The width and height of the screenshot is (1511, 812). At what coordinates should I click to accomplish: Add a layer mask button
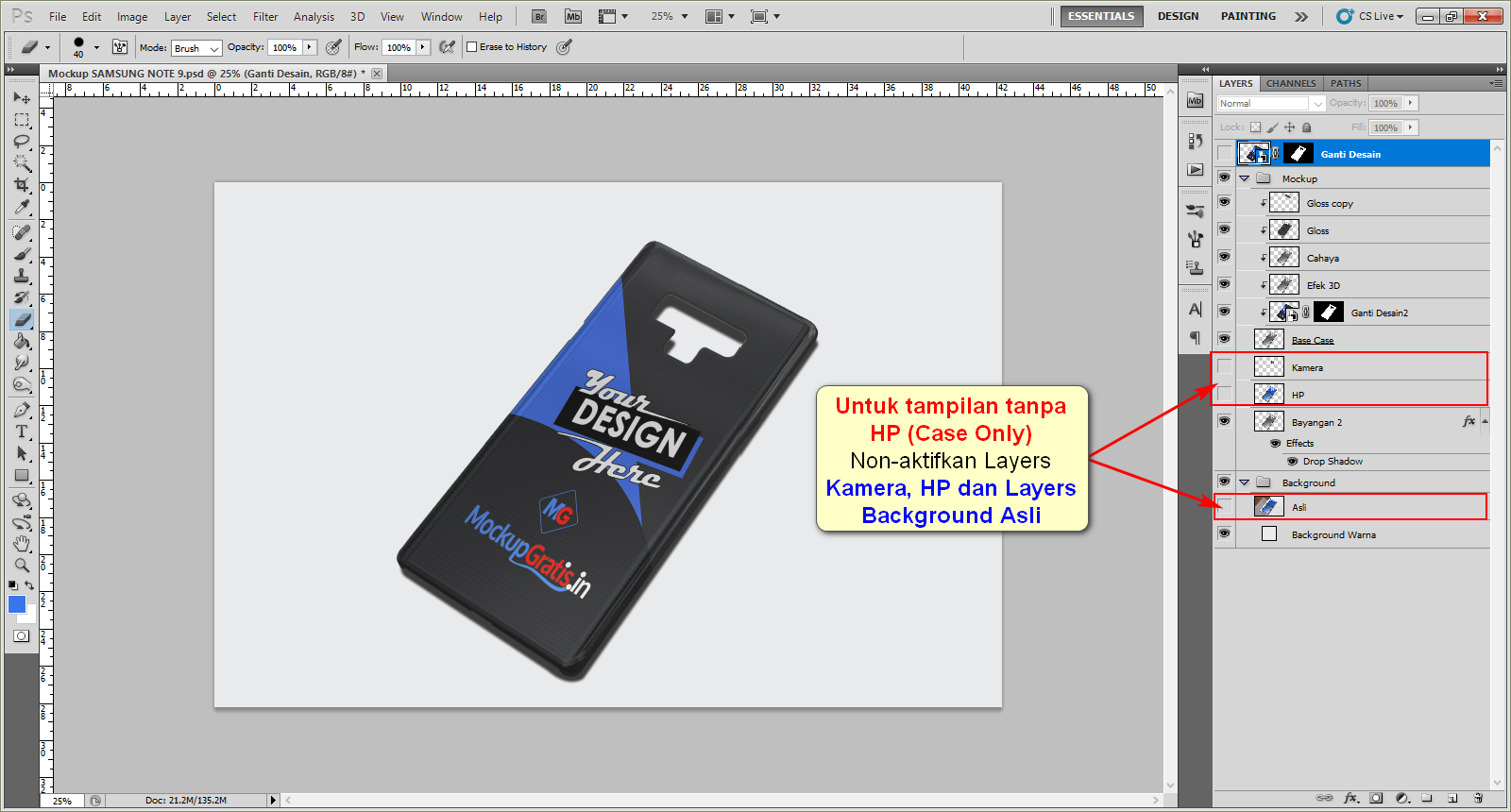coord(1376,798)
